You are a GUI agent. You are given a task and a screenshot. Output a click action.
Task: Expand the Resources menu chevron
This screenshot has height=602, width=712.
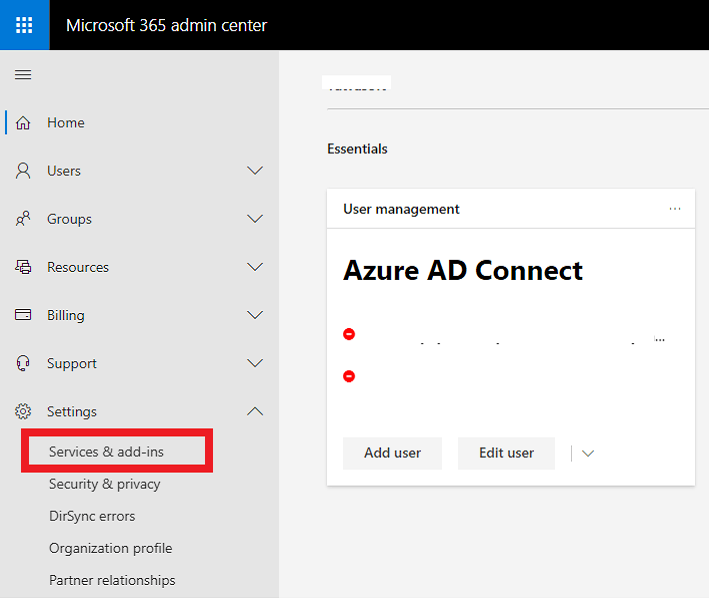point(255,267)
